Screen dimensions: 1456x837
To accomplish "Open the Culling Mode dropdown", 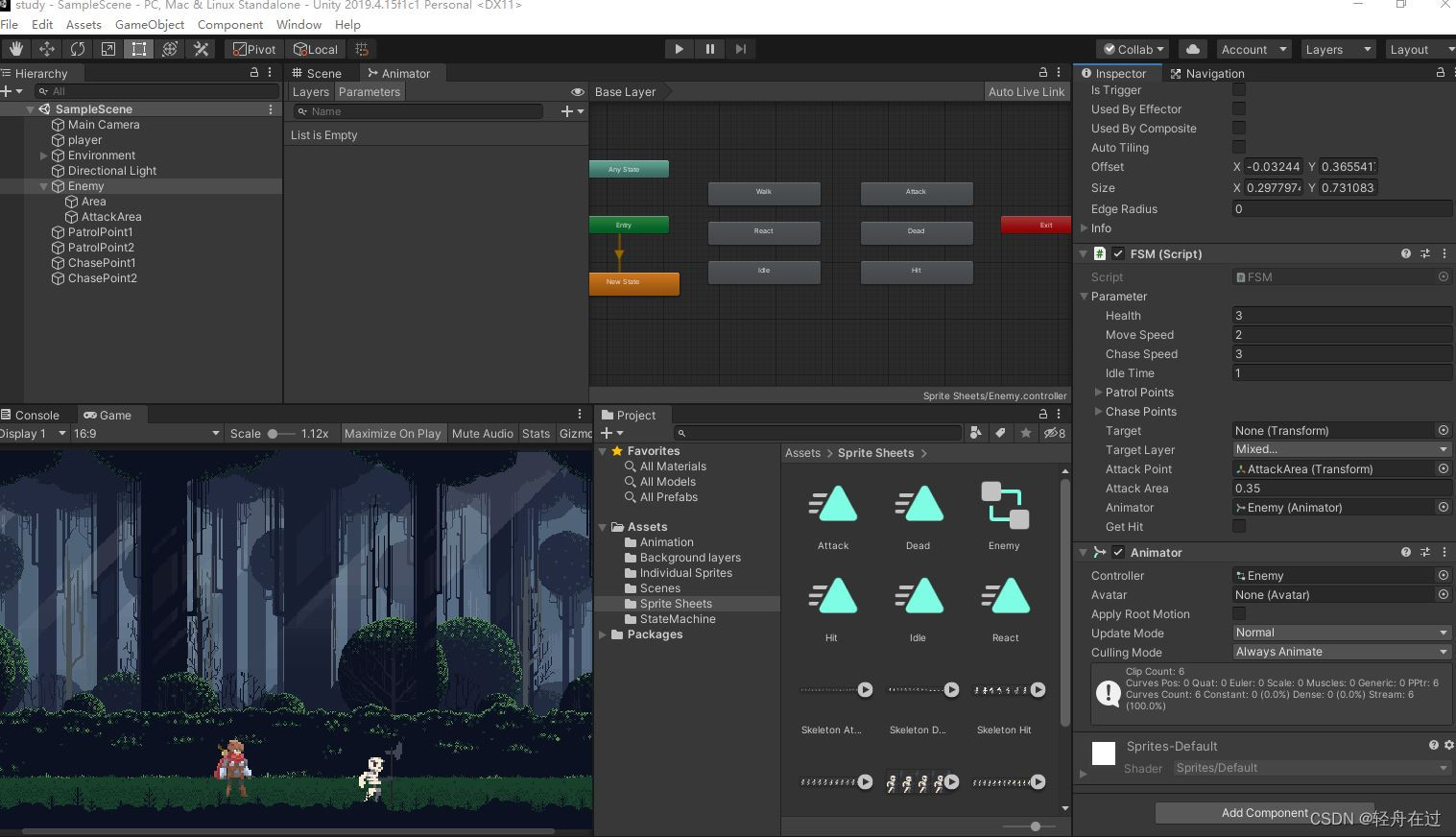I will pos(1340,652).
